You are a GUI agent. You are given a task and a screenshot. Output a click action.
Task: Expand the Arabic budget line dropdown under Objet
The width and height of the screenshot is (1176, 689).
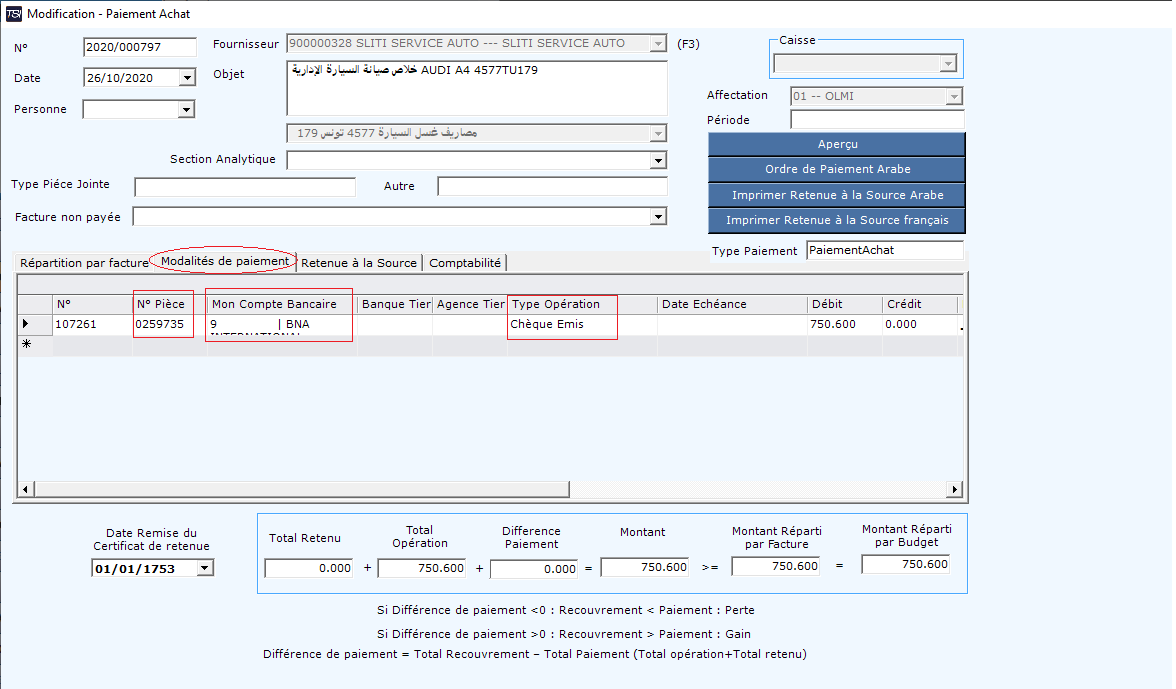click(x=658, y=133)
